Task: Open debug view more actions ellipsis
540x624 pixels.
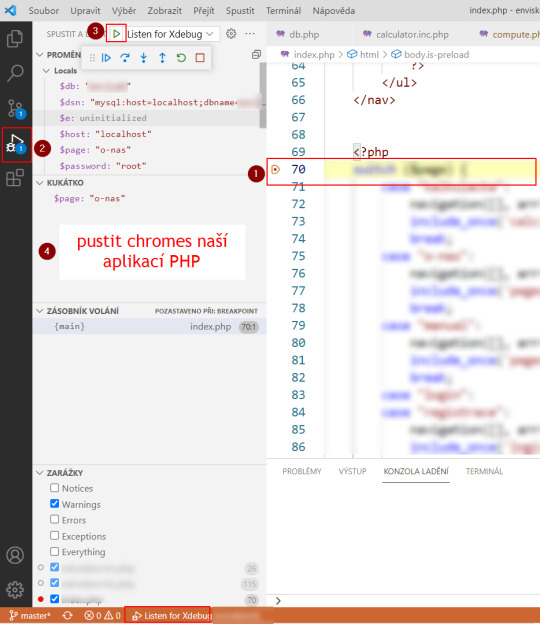Action: coord(250,34)
